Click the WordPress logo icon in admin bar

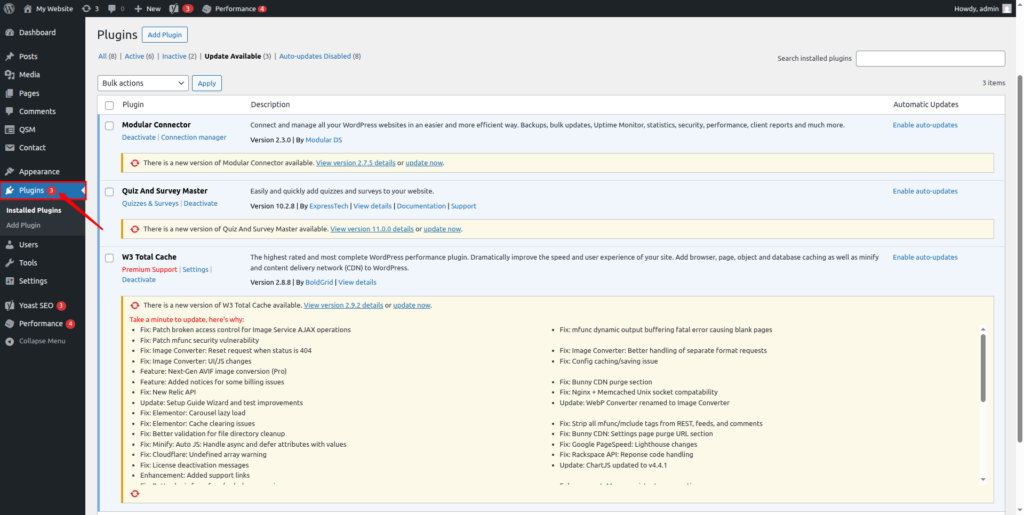pyautogui.click(x=9, y=8)
